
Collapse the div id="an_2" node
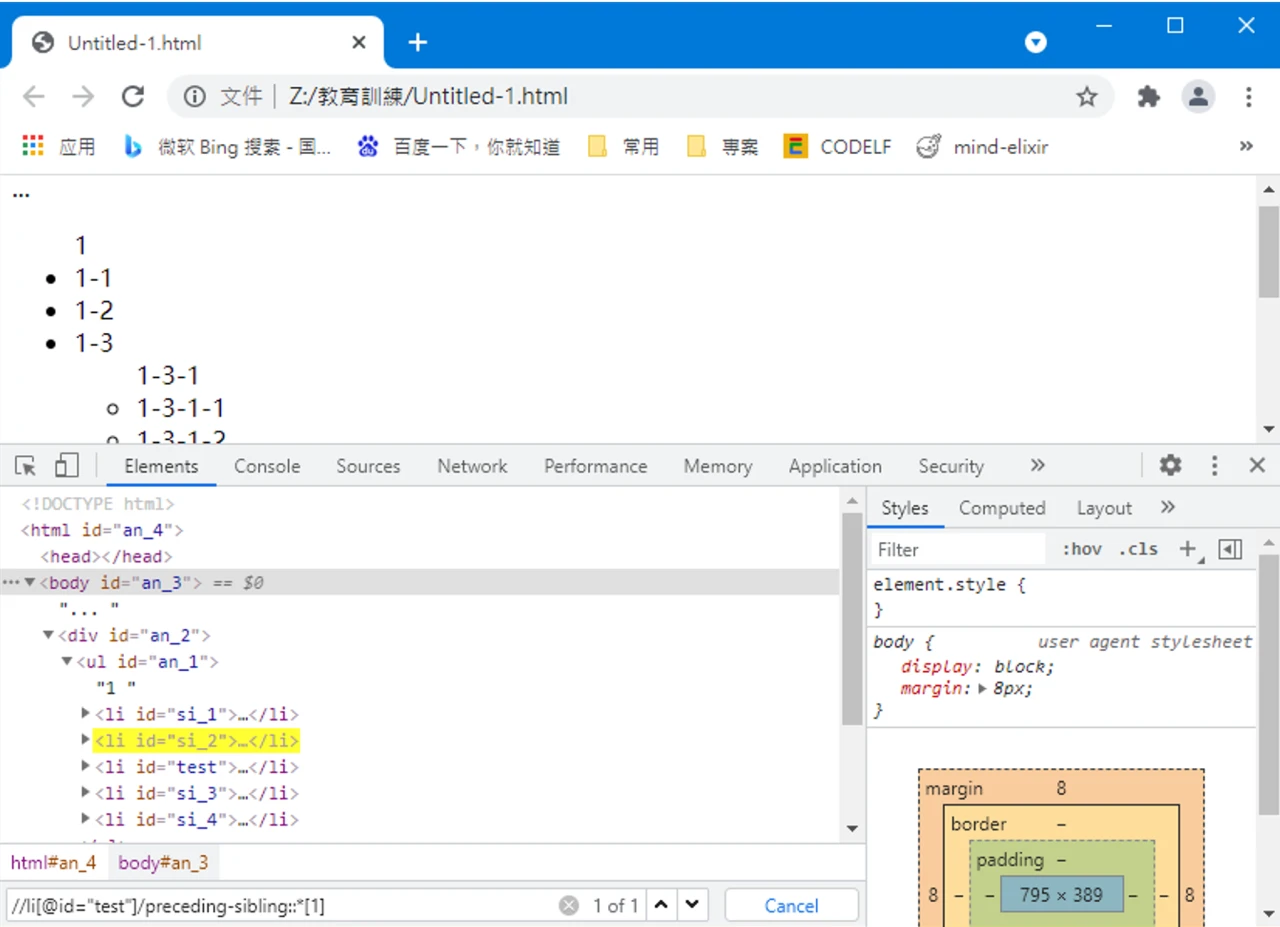click(x=48, y=635)
